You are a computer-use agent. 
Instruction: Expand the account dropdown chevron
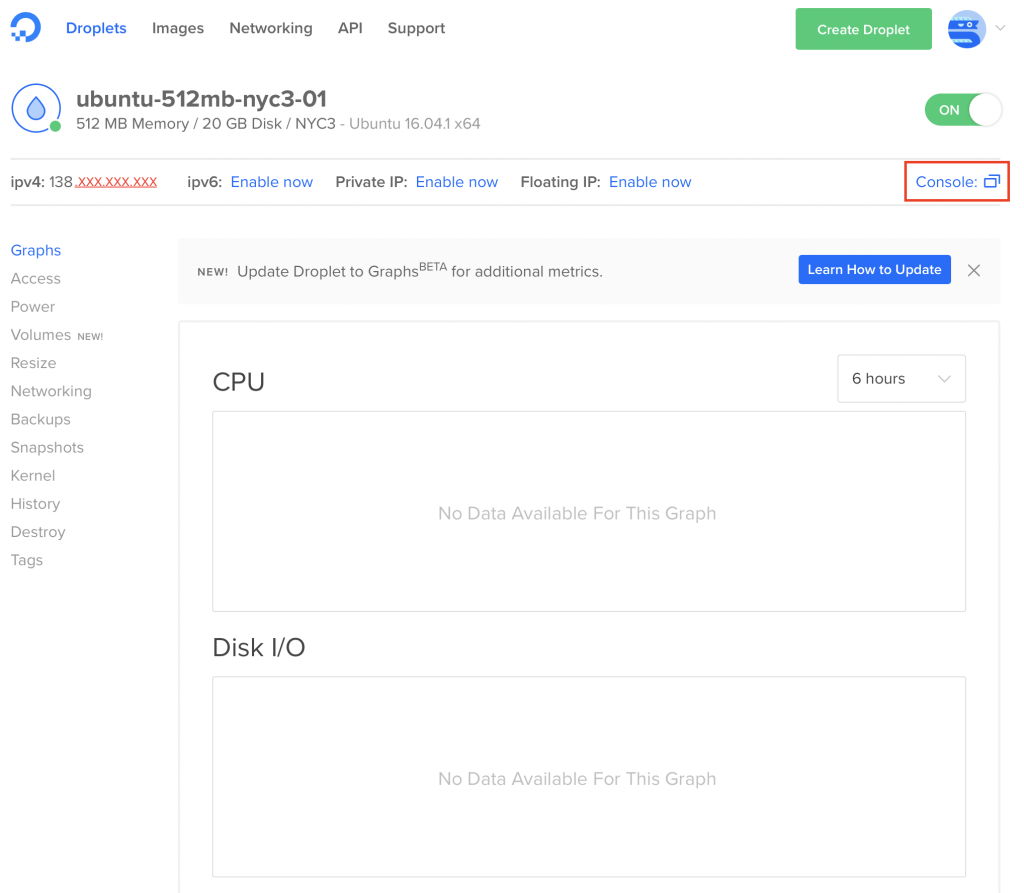tap(1000, 28)
